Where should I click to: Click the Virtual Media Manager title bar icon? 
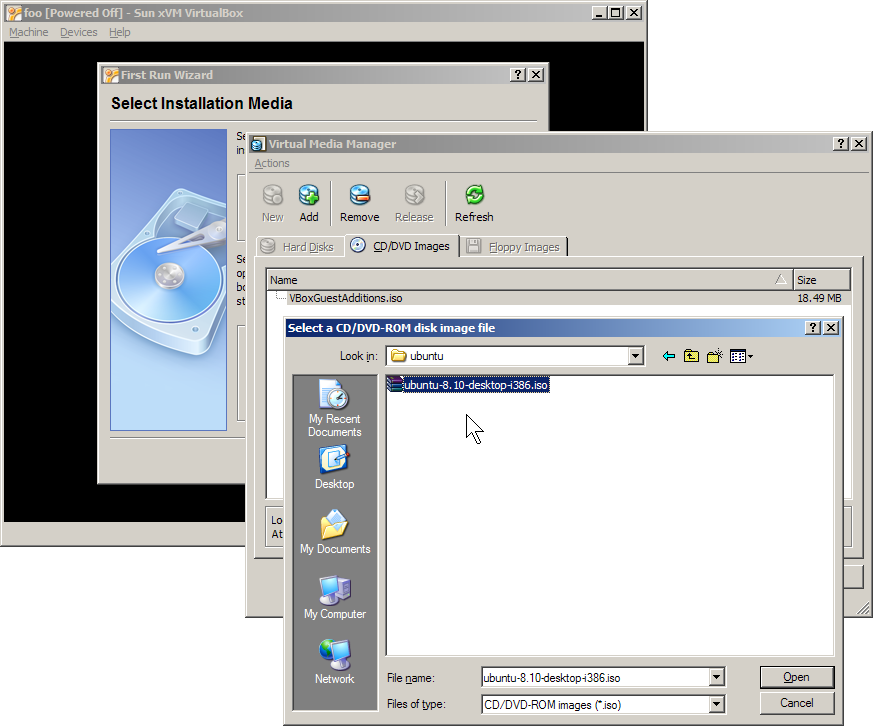258,144
